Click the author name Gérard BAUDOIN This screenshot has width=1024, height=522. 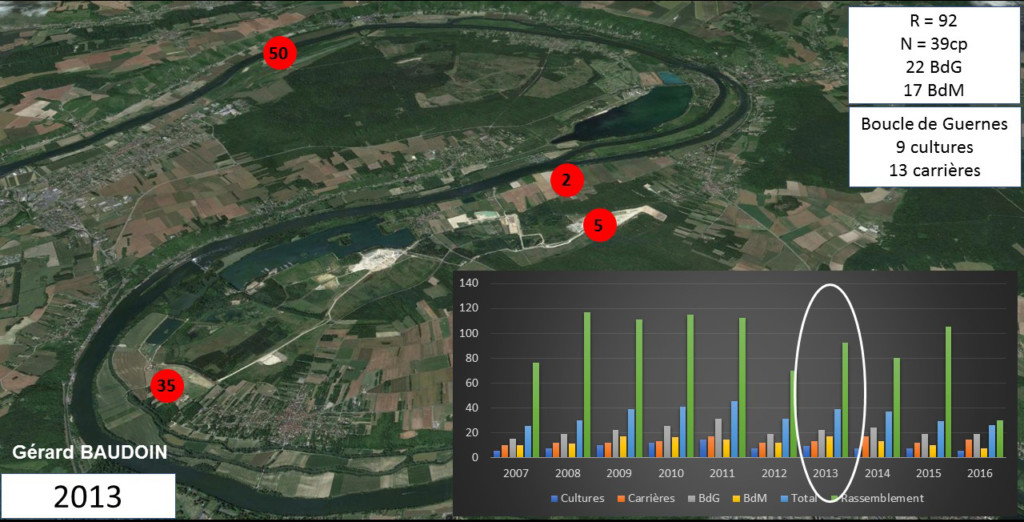(89, 452)
